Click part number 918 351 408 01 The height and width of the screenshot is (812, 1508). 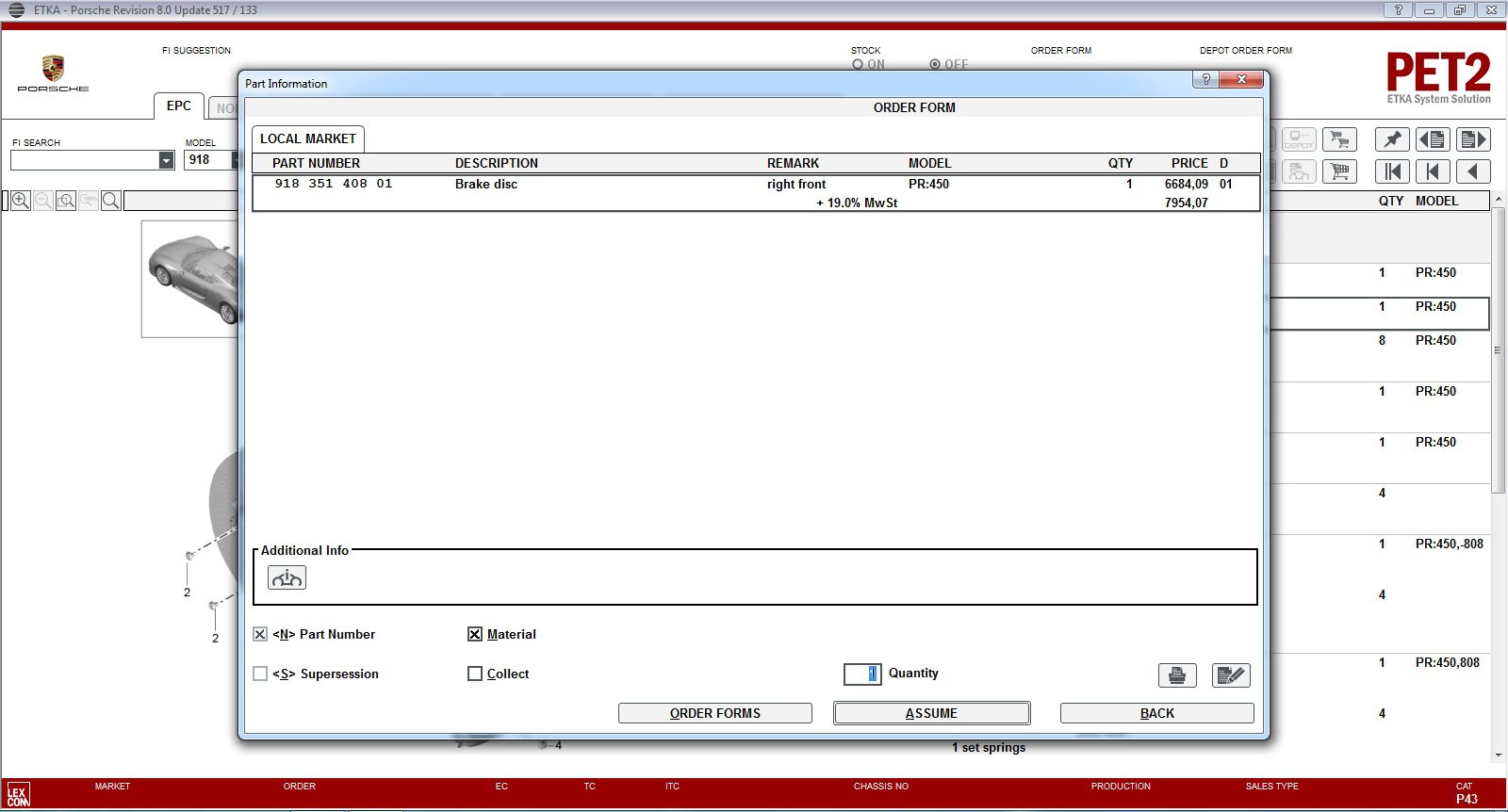click(x=334, y=184)
